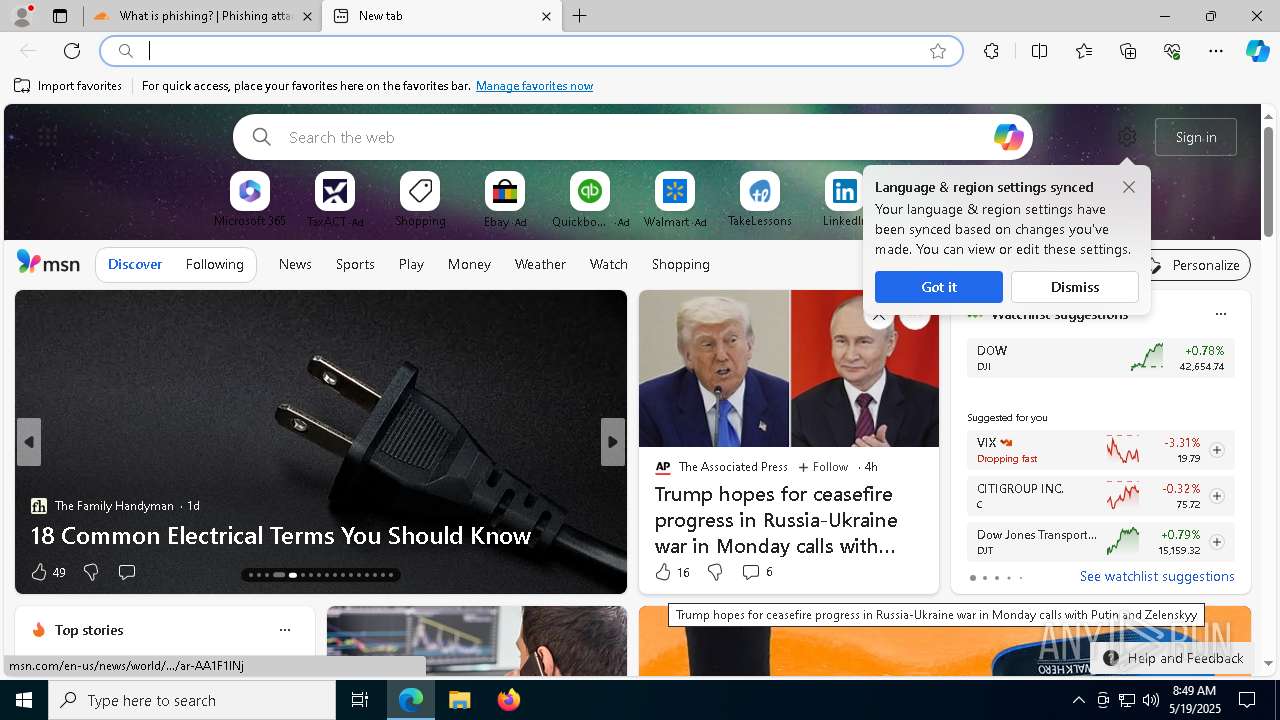Open the Collections icon

pos(1128,51)
